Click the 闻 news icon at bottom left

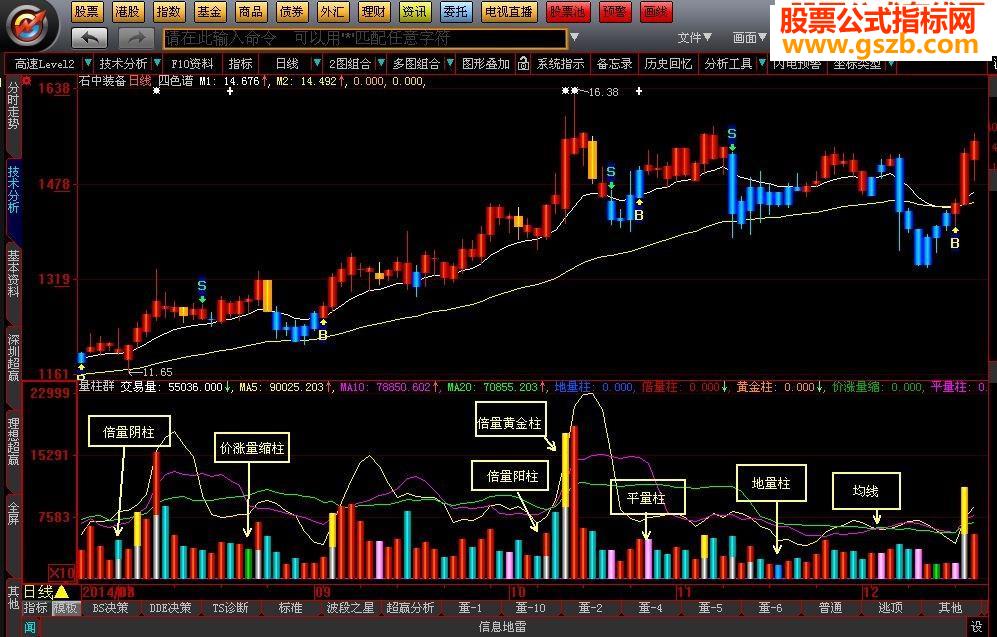click(30, 627)
